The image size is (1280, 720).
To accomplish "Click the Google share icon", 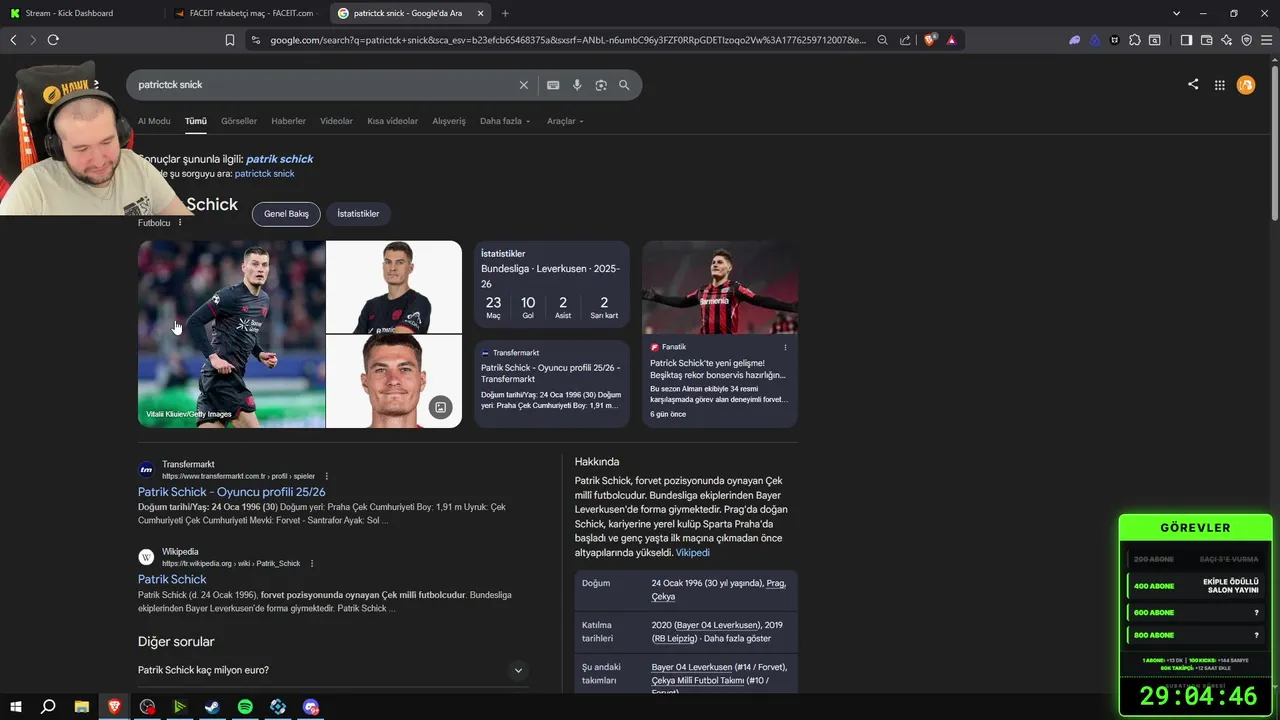I will (x=1193, y=85).
